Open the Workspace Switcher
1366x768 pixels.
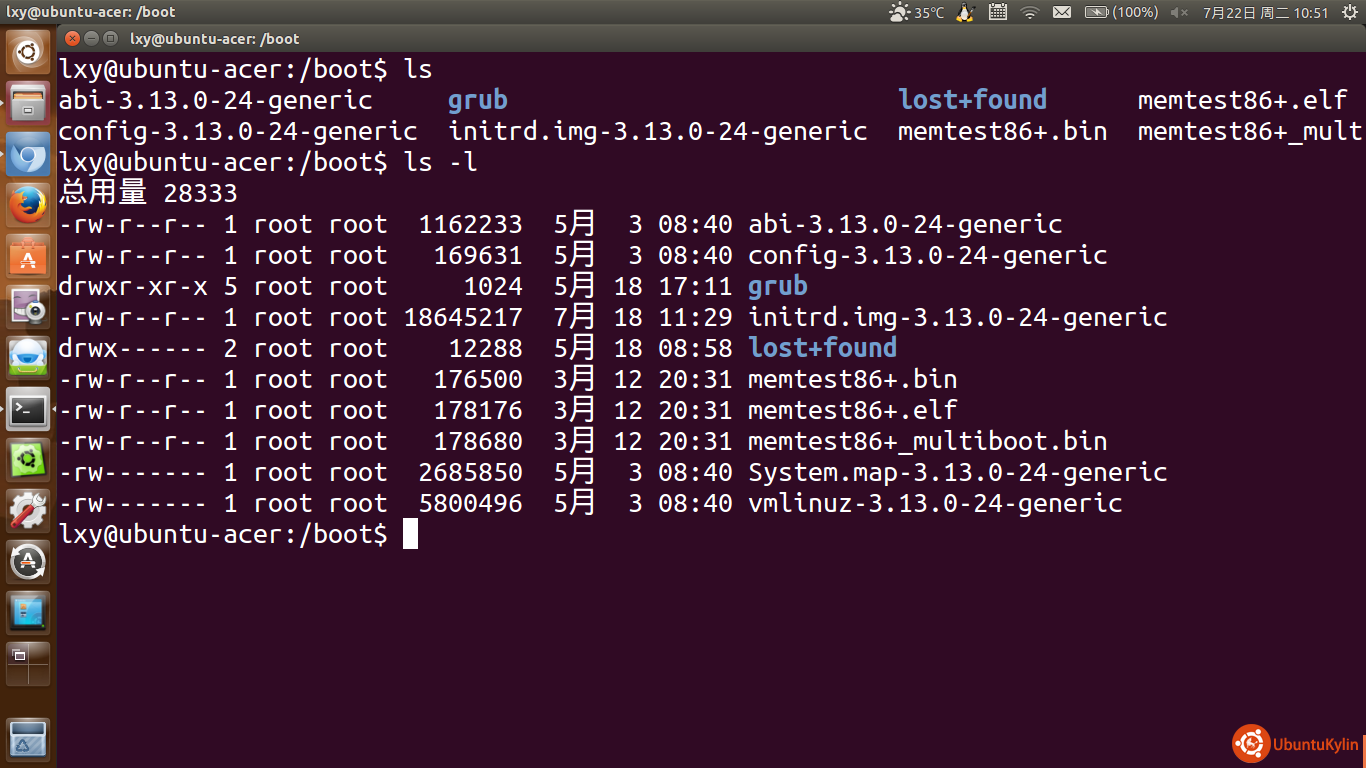[x=28, y=664]
